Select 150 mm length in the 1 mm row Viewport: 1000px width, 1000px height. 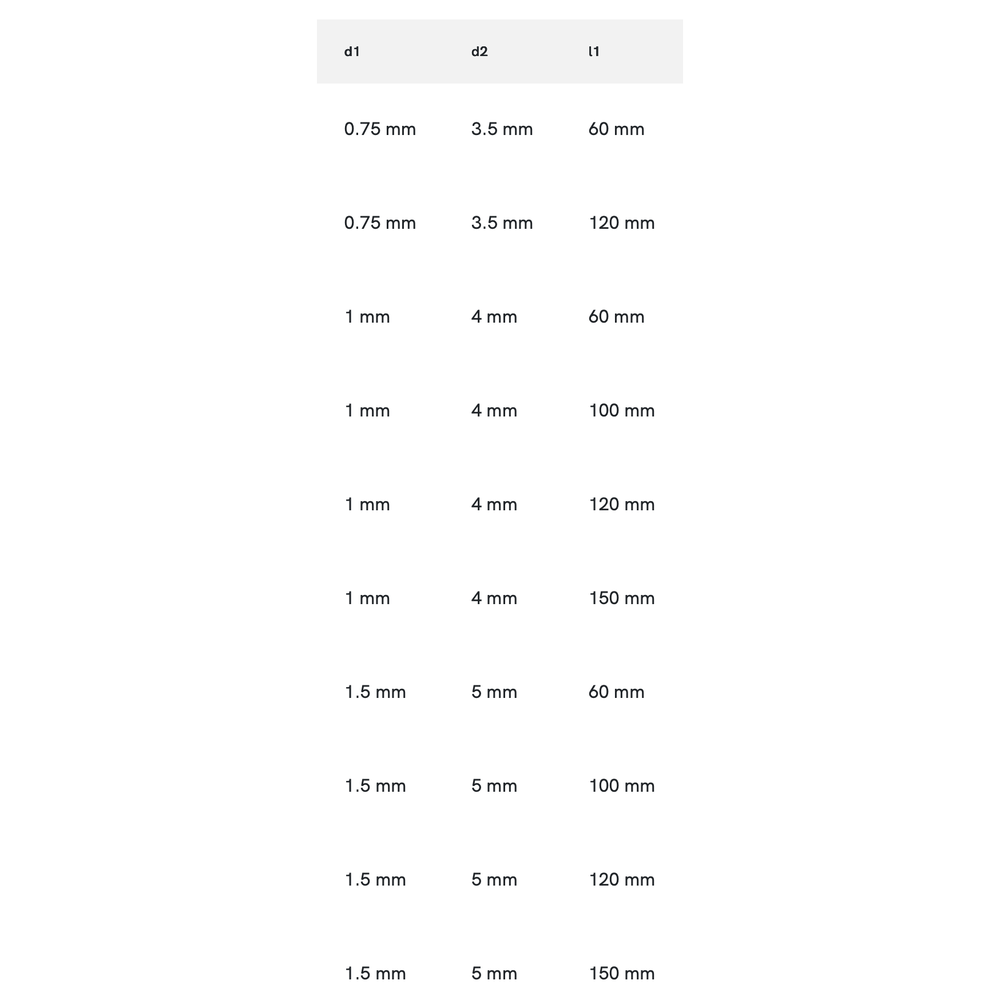tap(621, 598)
